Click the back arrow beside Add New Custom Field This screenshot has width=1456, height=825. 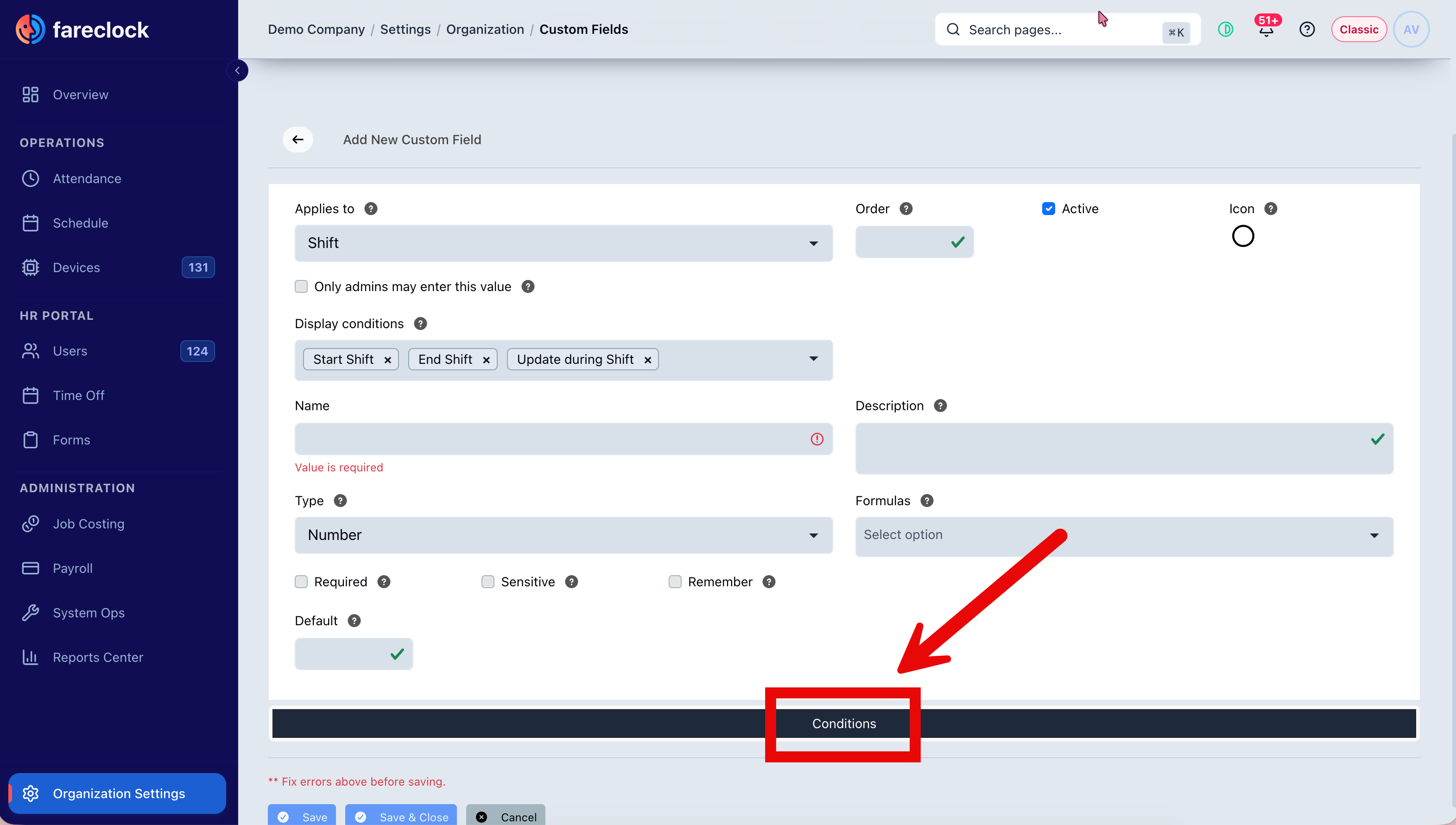click(298, 140)
